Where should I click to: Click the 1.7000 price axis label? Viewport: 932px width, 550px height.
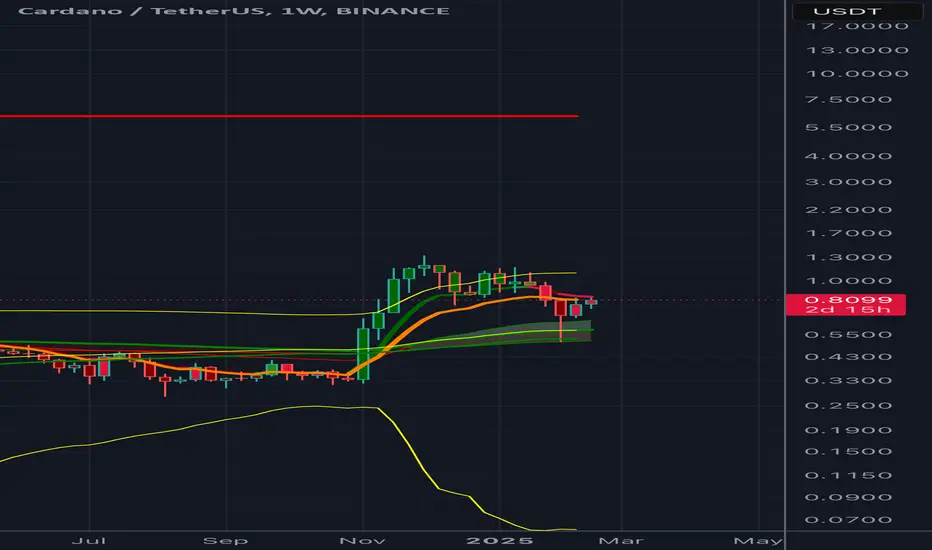[848, 233]
